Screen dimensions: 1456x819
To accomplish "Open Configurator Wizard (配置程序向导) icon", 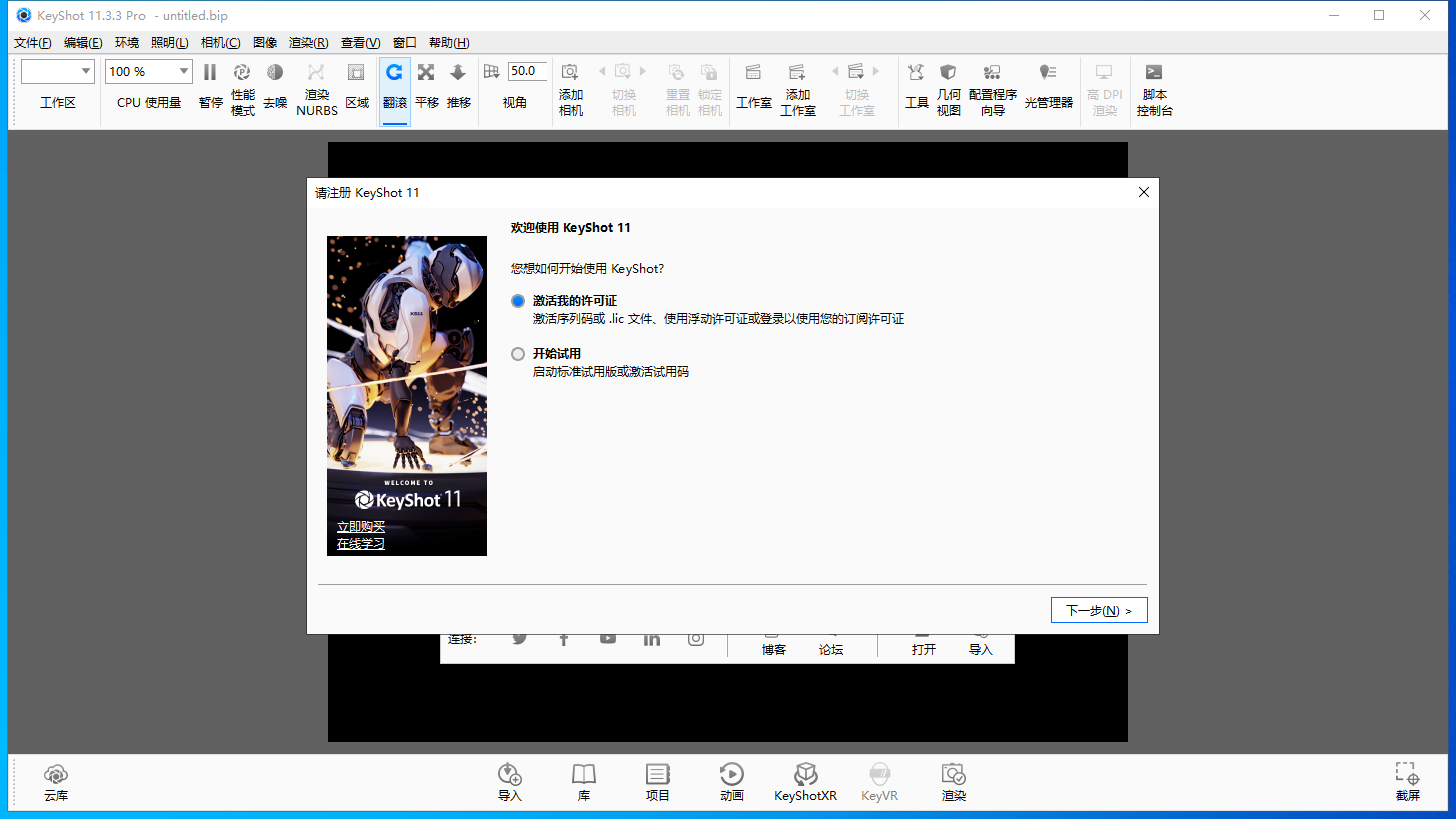I will 992,72.
